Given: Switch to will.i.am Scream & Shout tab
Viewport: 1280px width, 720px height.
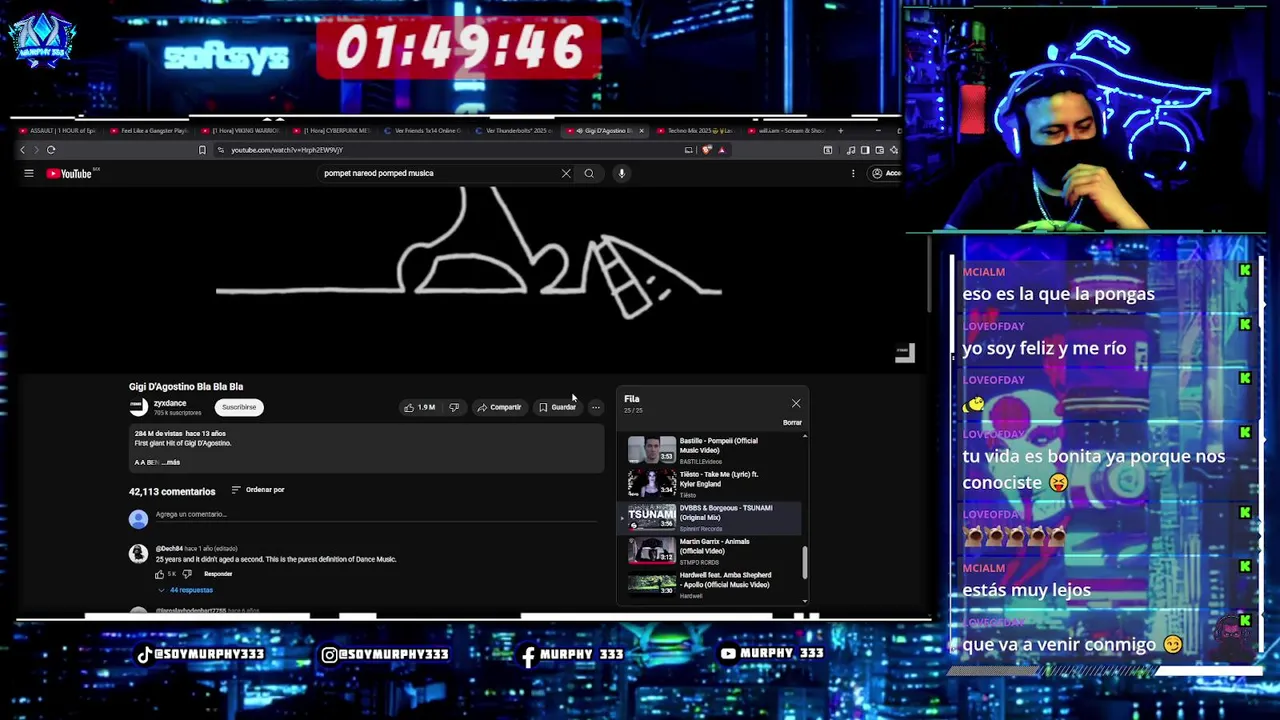Looking at the screenshot, I should tap(787, 131).
